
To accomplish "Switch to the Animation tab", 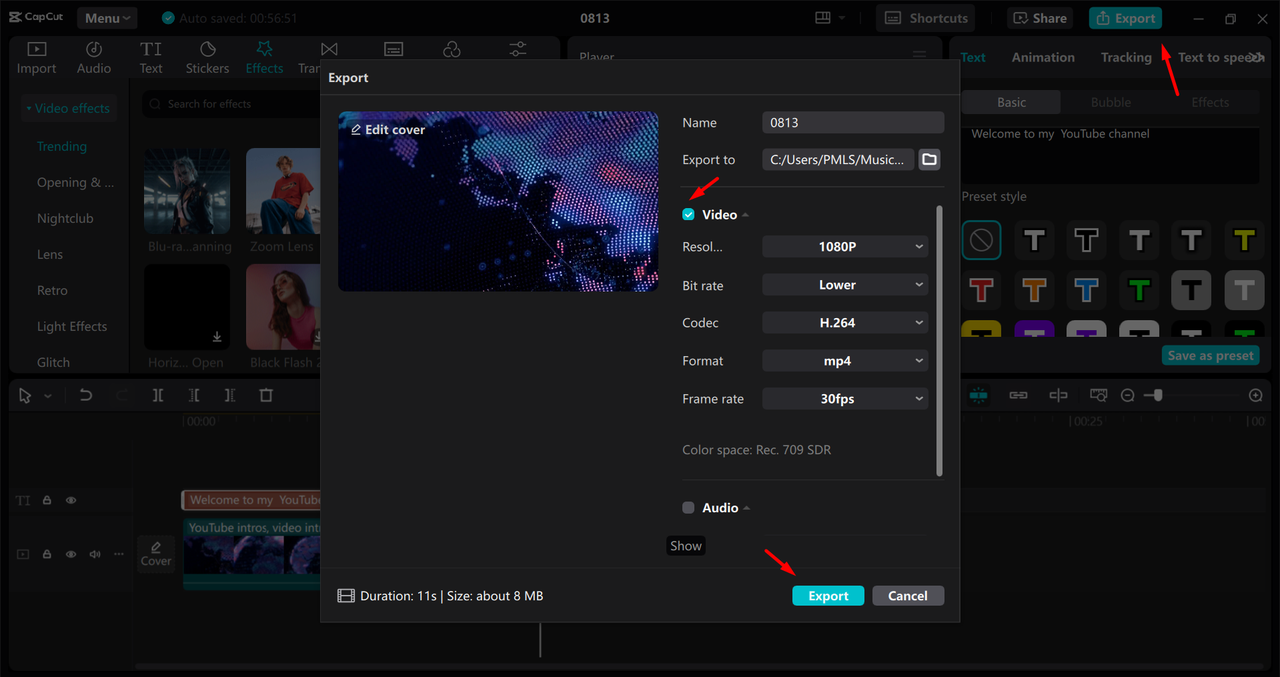I will [x=1043, y=57].
